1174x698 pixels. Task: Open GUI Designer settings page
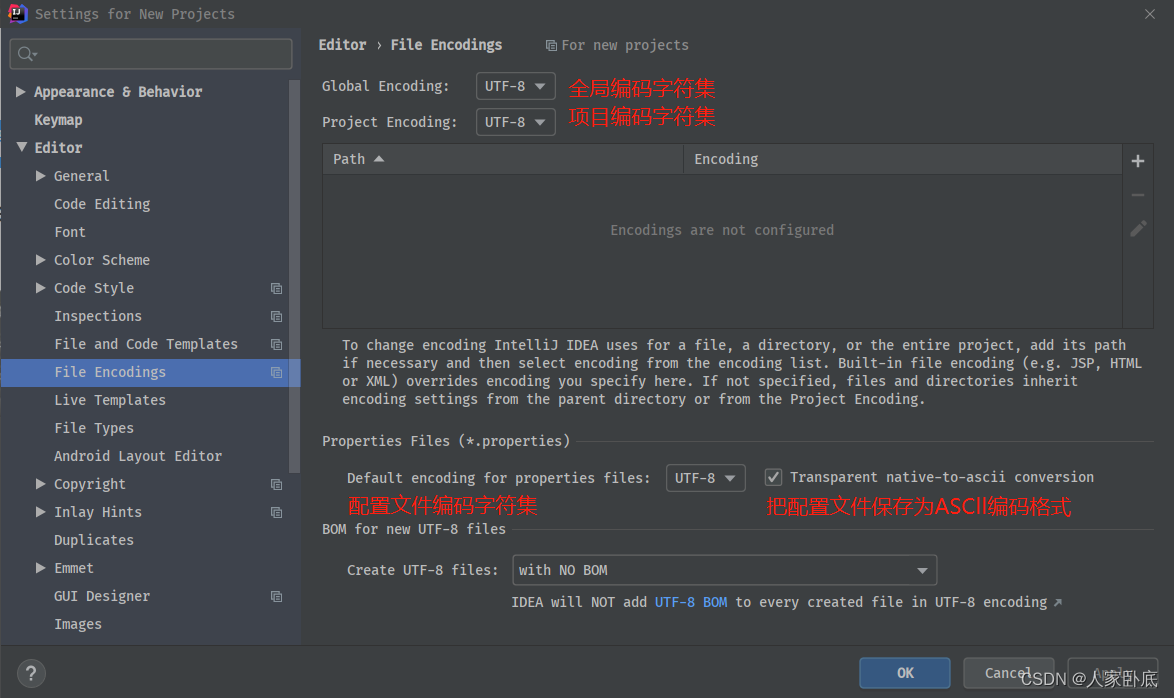coord(102,596)
